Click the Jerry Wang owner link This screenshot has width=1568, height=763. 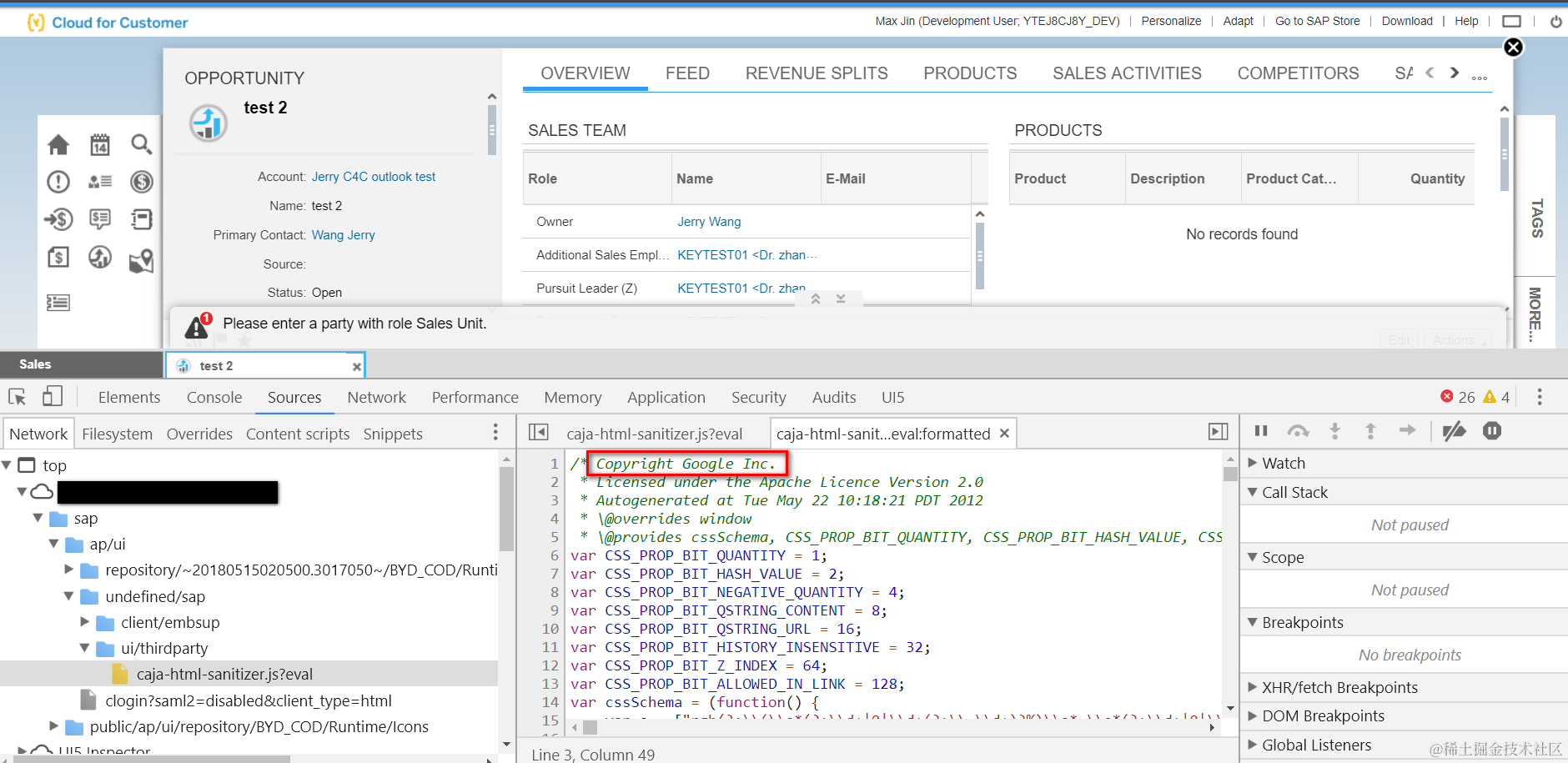coord(709,222)
